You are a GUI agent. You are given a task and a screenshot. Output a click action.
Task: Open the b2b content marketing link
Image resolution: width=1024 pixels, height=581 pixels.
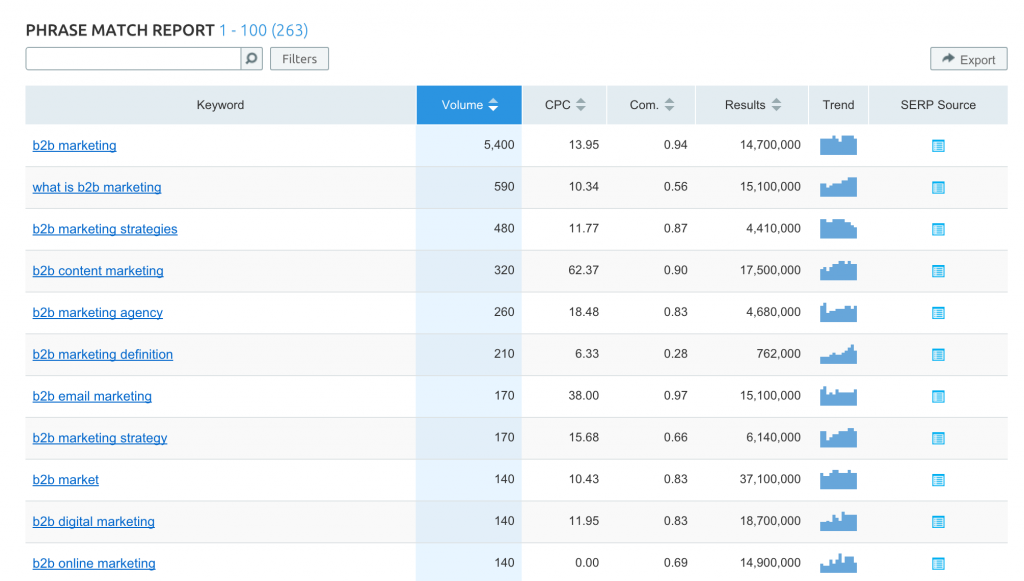(x=98, y=271)
